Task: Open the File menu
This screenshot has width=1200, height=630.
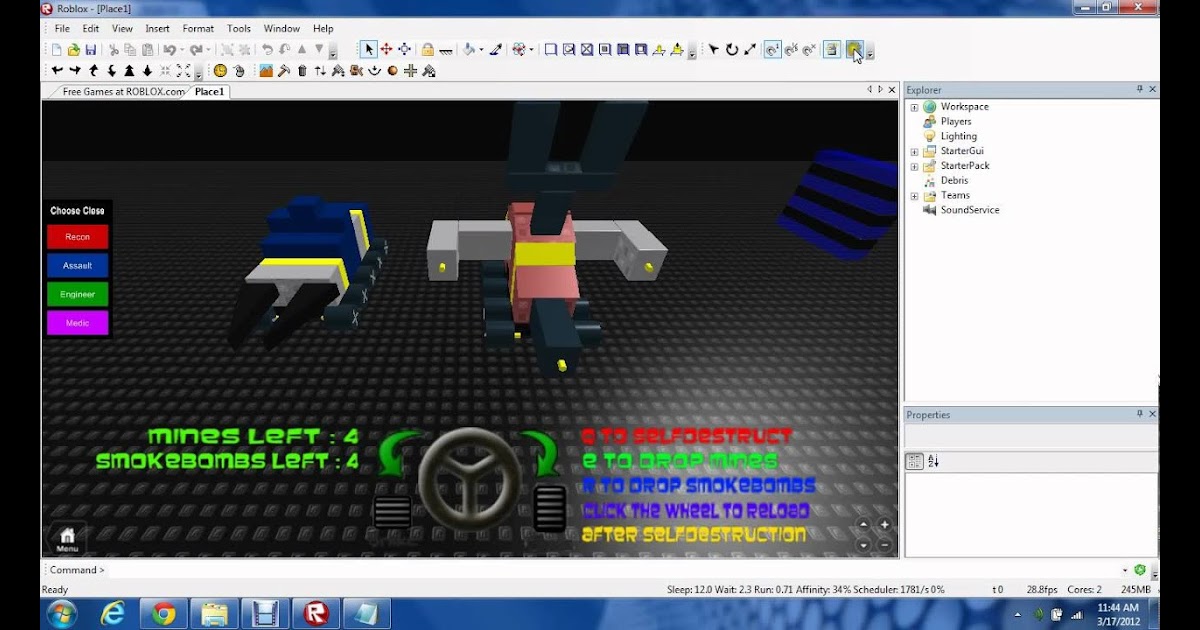Action: click(62, 29)
